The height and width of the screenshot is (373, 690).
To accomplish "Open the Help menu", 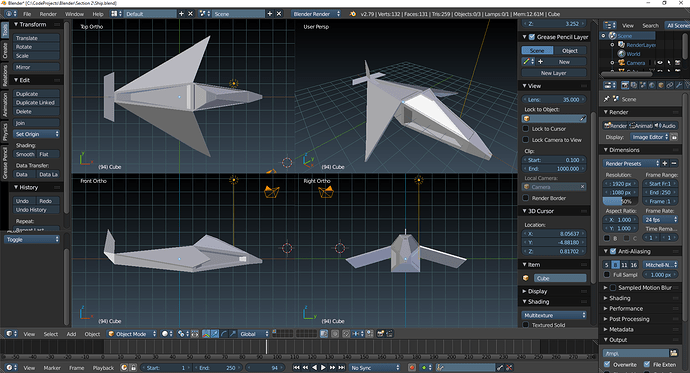I will tap(98, 14).
